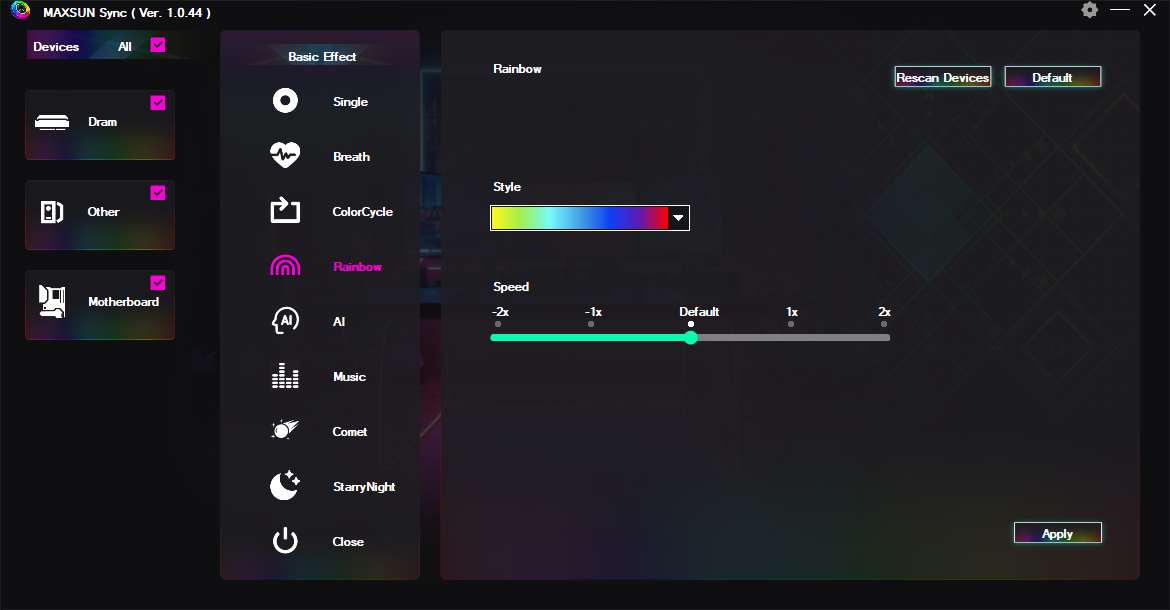Open settings gear in title bar
This screenshot has width=1170, height=610.
1089,10
